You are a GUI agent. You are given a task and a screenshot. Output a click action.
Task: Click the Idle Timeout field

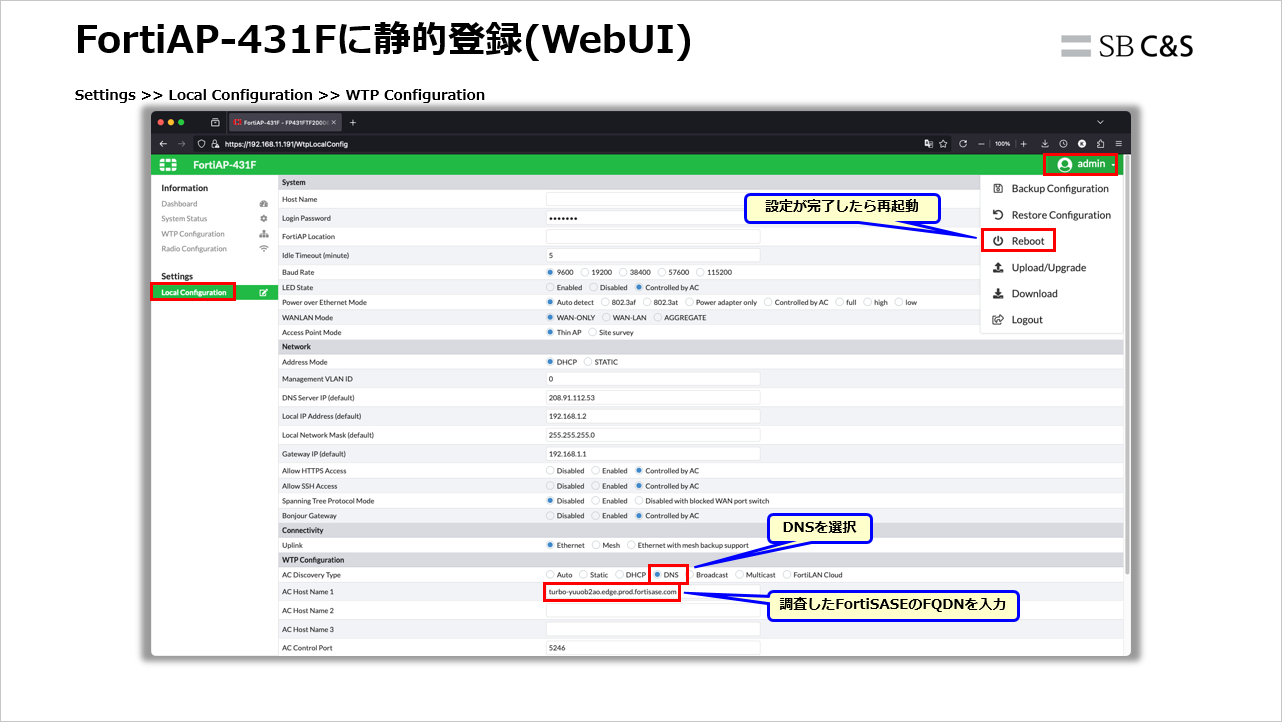653,255
